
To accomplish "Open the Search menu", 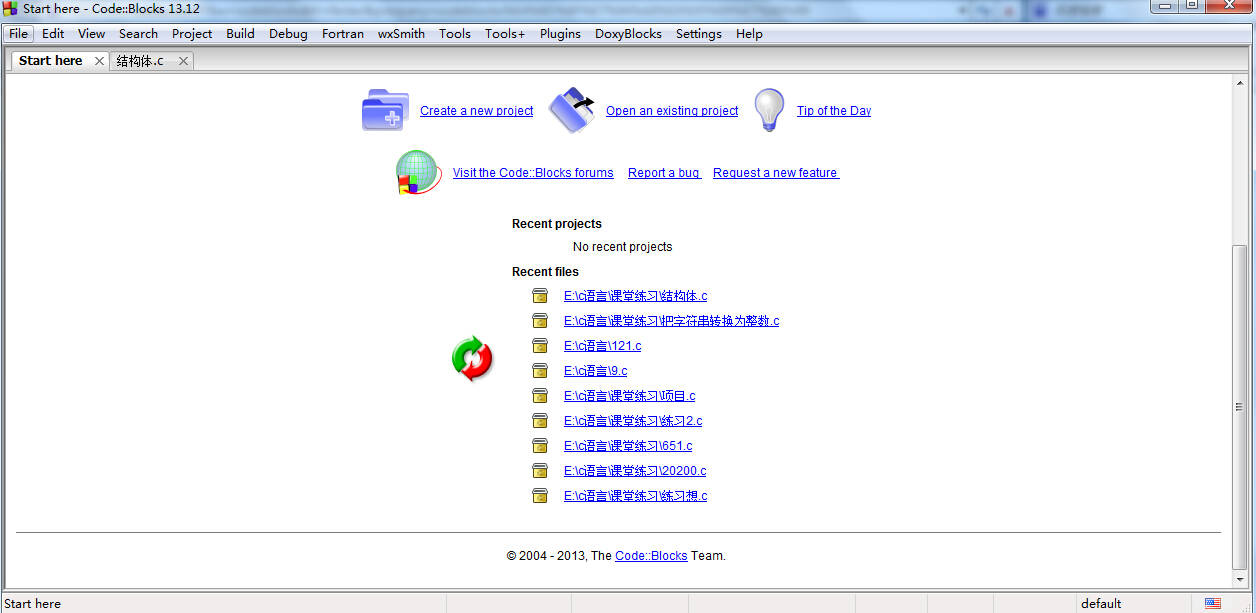I will click(138, 33).
